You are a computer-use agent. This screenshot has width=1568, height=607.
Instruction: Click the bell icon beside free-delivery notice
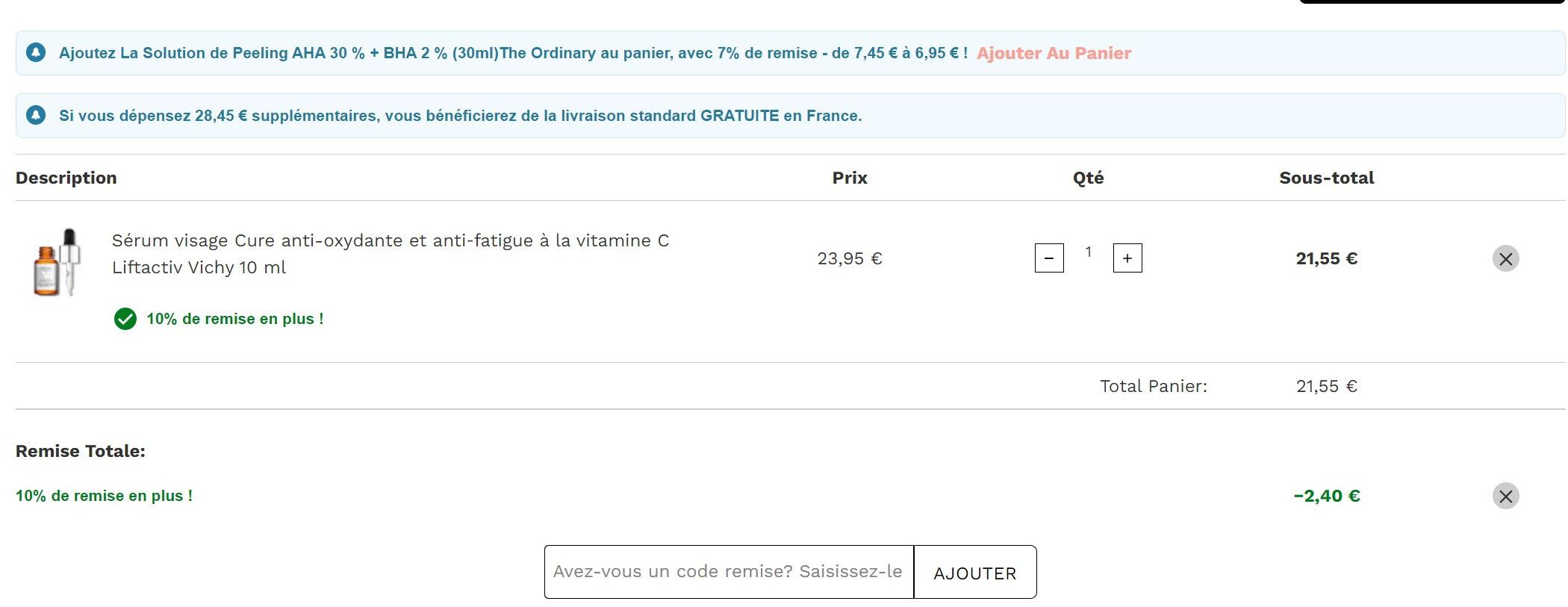click(36, 115)
